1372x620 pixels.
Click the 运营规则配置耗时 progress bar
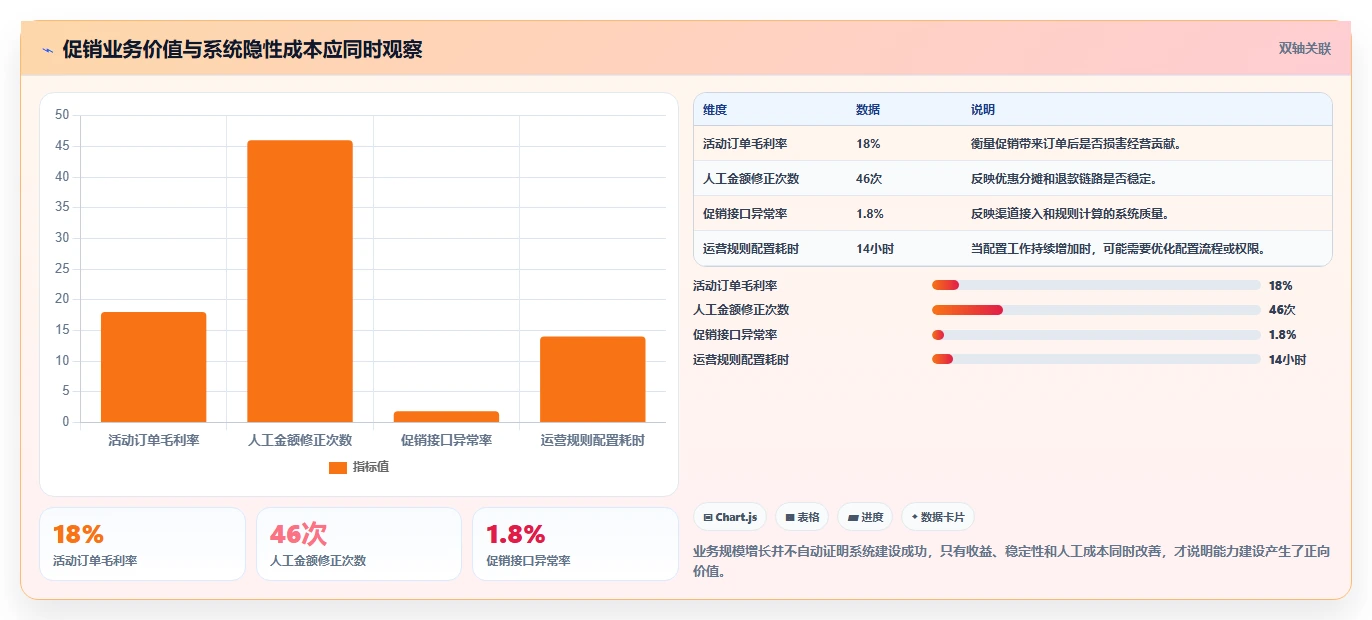click(x=1096, y=360)
